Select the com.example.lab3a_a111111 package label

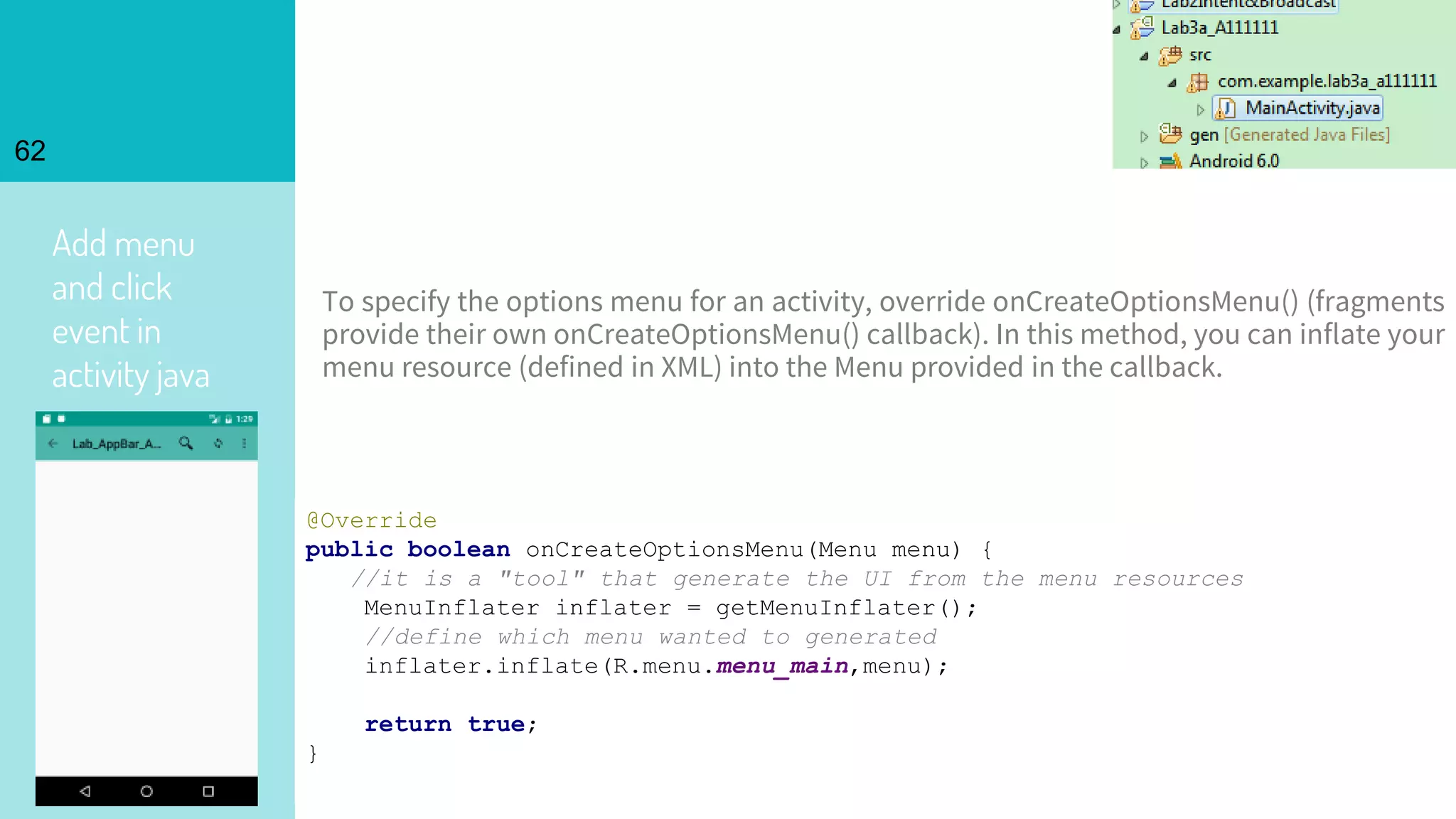pos(1327,82)
